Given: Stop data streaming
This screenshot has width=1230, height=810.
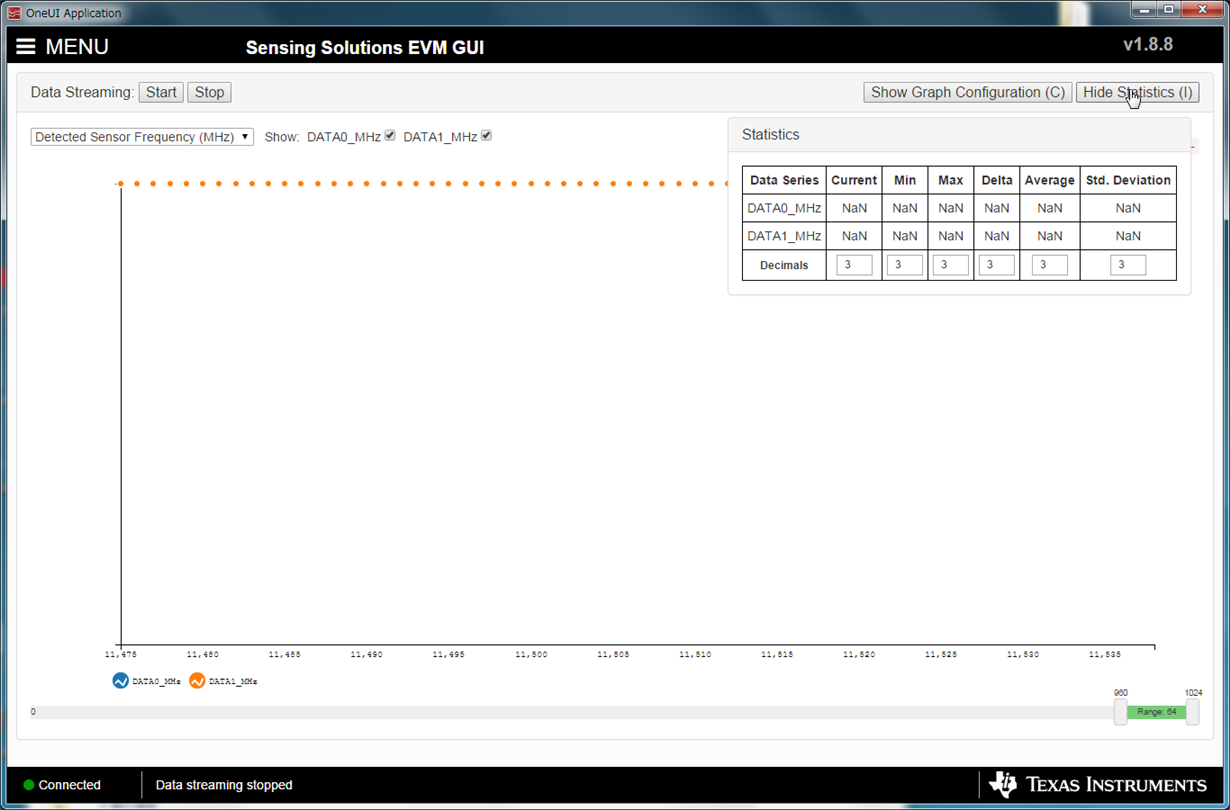Looking at the screenshot, I should (x=209, y=92).
